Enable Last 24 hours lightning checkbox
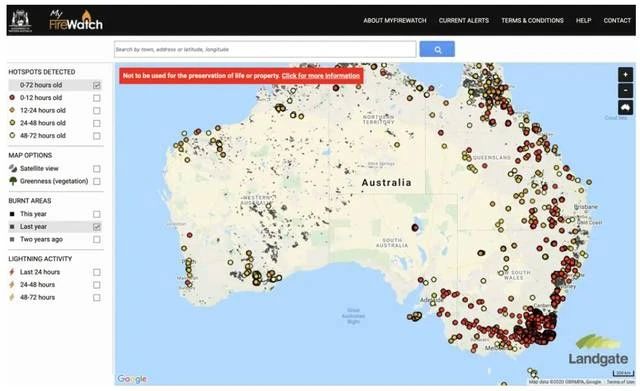 click(x=97, y=272)
